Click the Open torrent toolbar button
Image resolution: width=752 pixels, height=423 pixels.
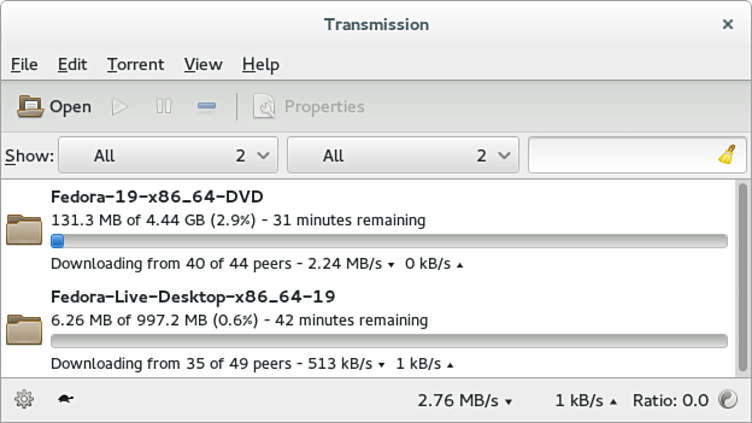coord(54,106)
